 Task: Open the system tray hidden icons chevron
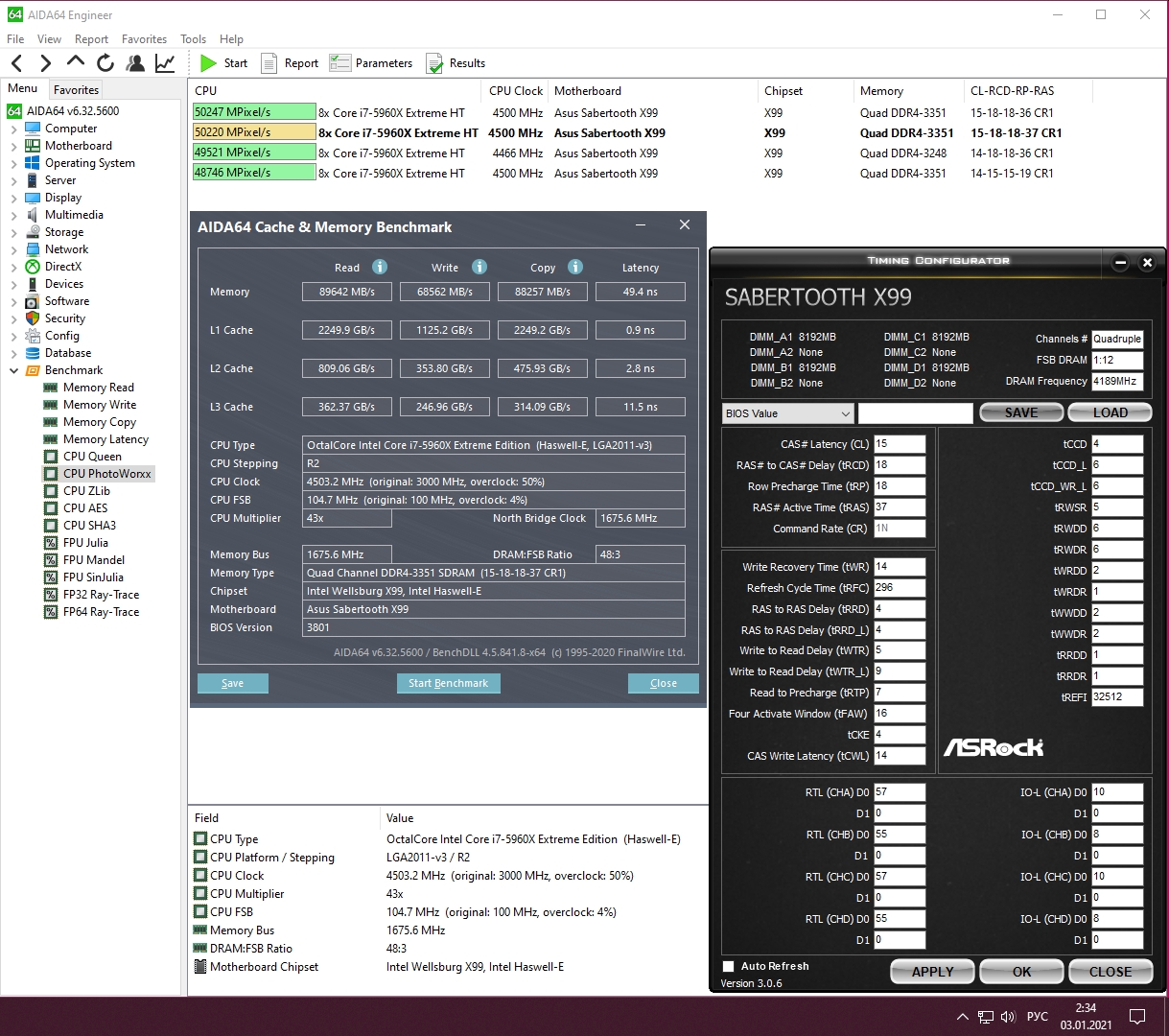tap(962, 1017)
